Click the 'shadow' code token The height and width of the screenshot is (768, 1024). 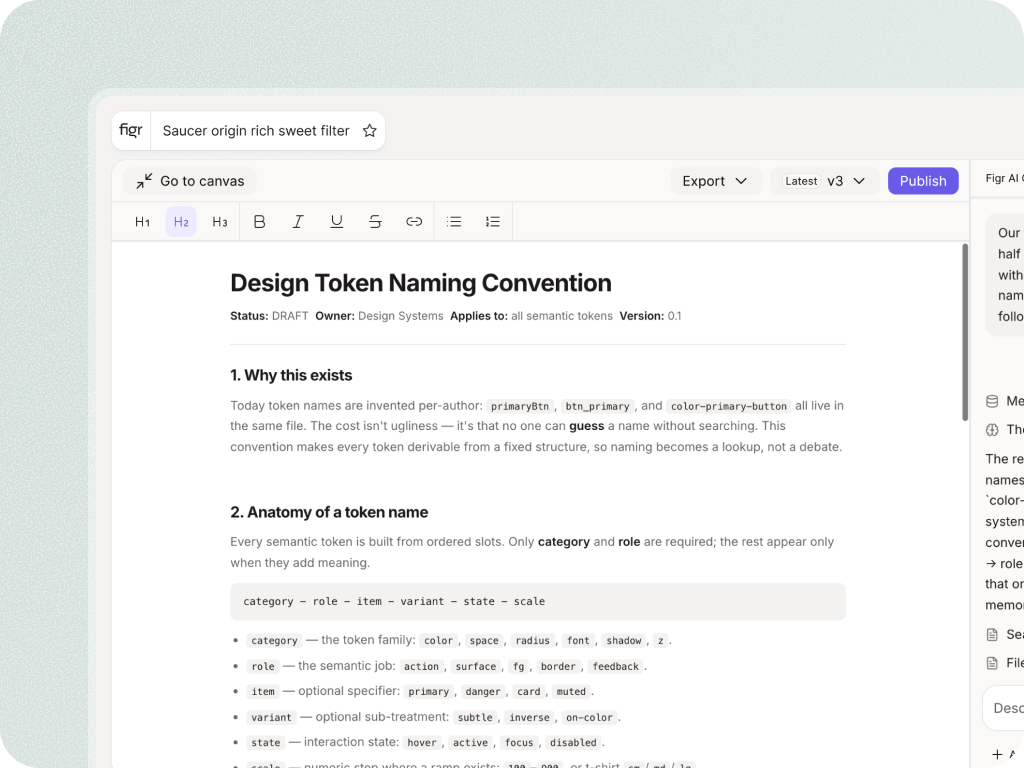(x=624, y=641)
